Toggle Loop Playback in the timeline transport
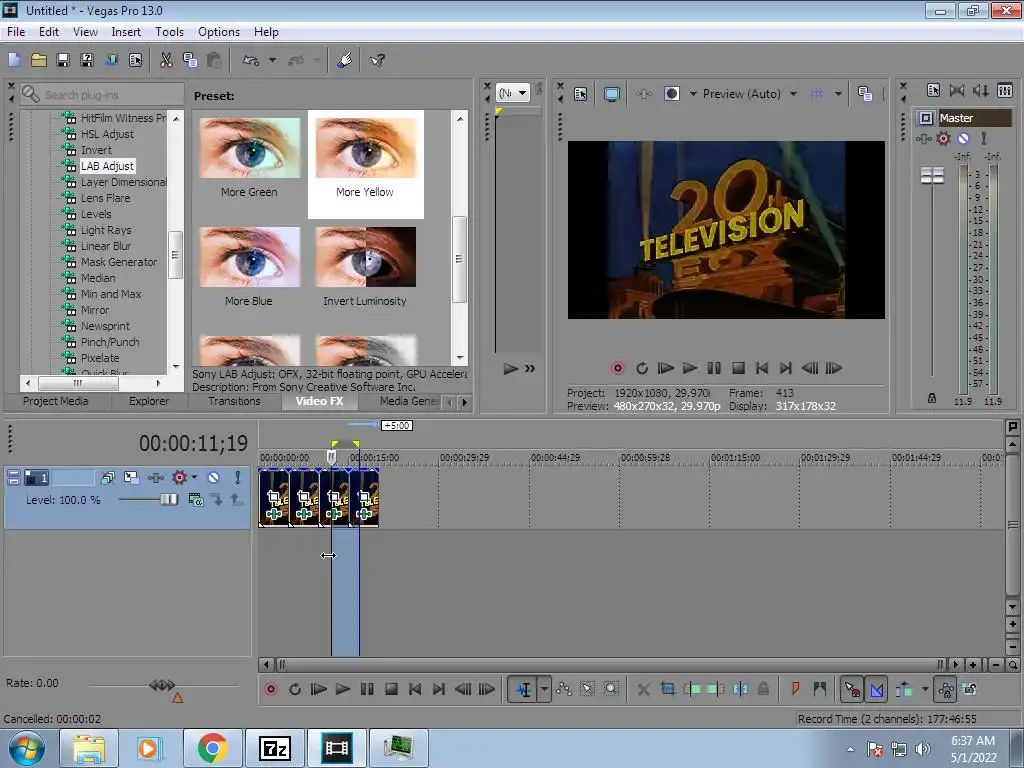This screenshot has width=1024, height=768. pyautogui.click(x=295, y=689)
